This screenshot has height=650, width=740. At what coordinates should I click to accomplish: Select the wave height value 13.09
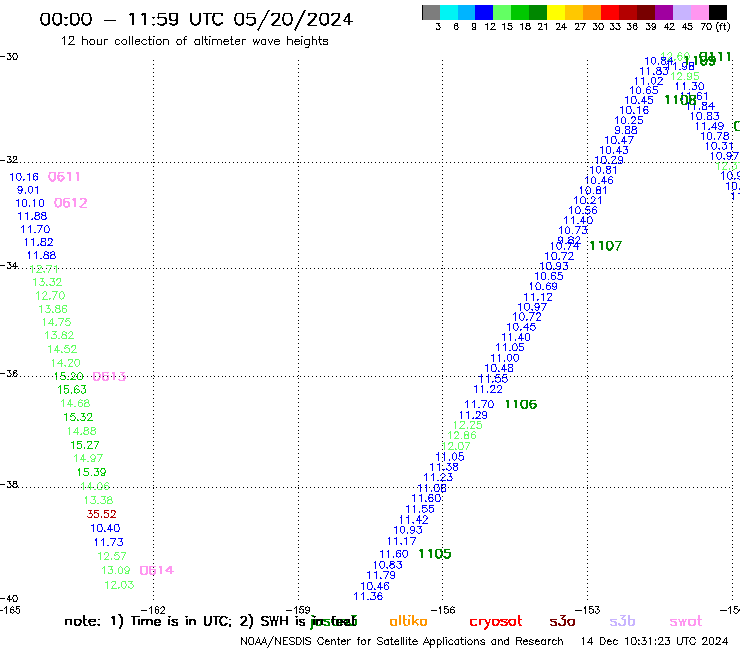pos(116,570)
